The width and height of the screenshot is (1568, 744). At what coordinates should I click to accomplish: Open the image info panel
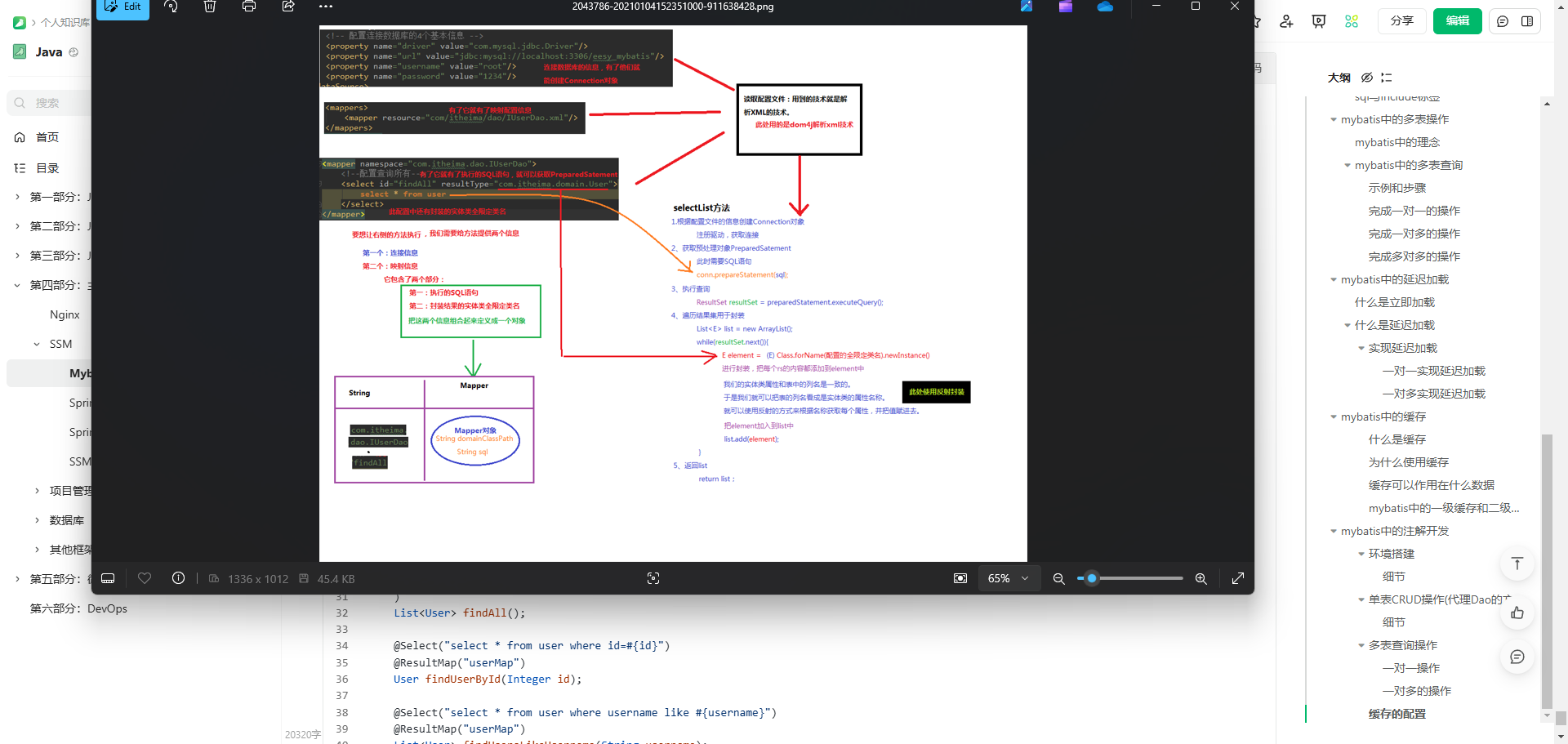tap(178, 578)
